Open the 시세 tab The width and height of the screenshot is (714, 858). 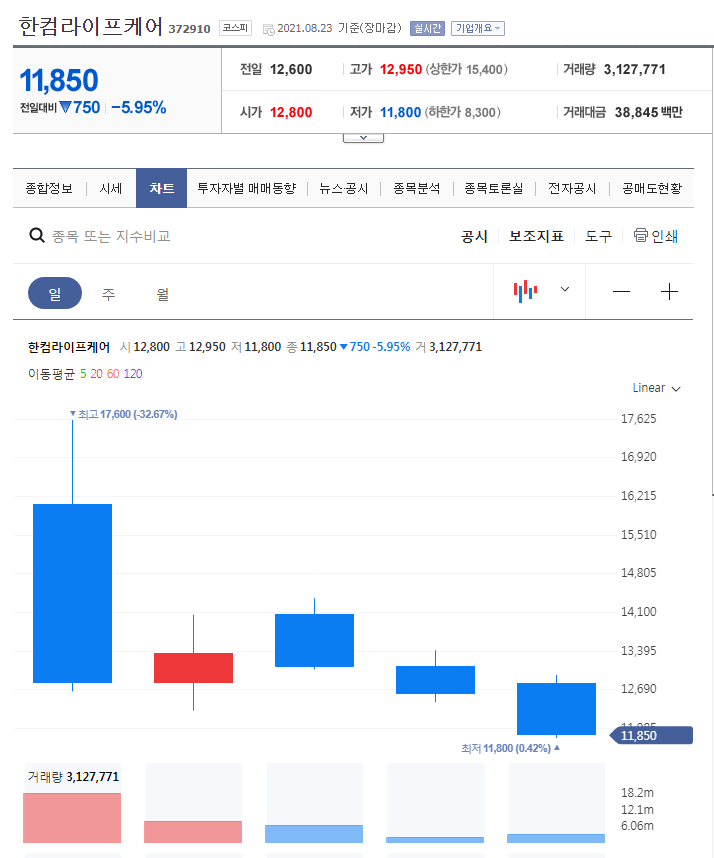click(x=111, y=189)
